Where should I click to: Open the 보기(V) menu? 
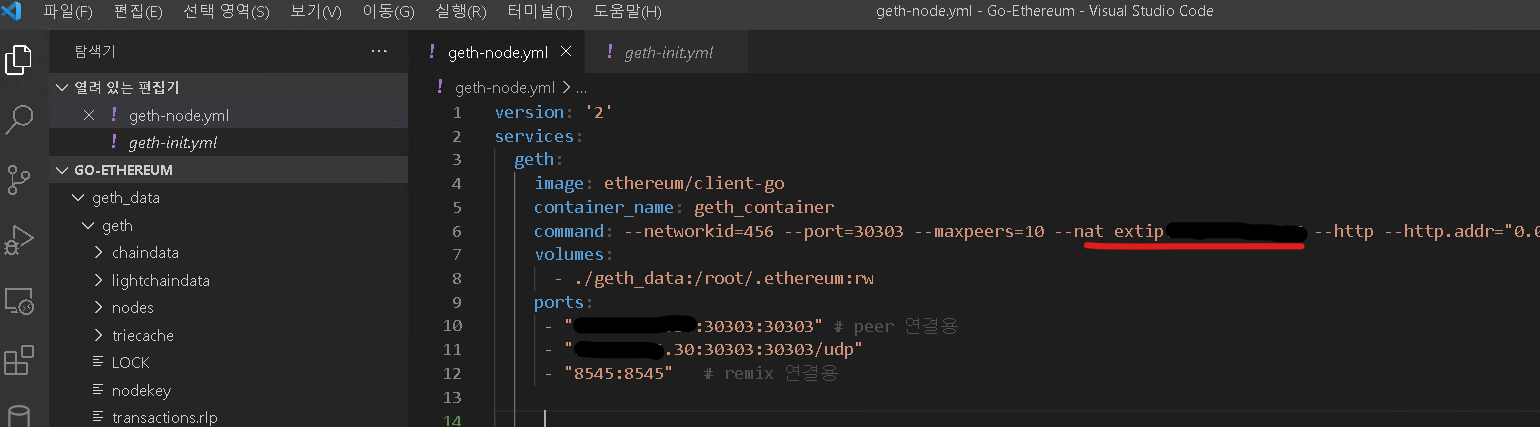pos(315,12)
